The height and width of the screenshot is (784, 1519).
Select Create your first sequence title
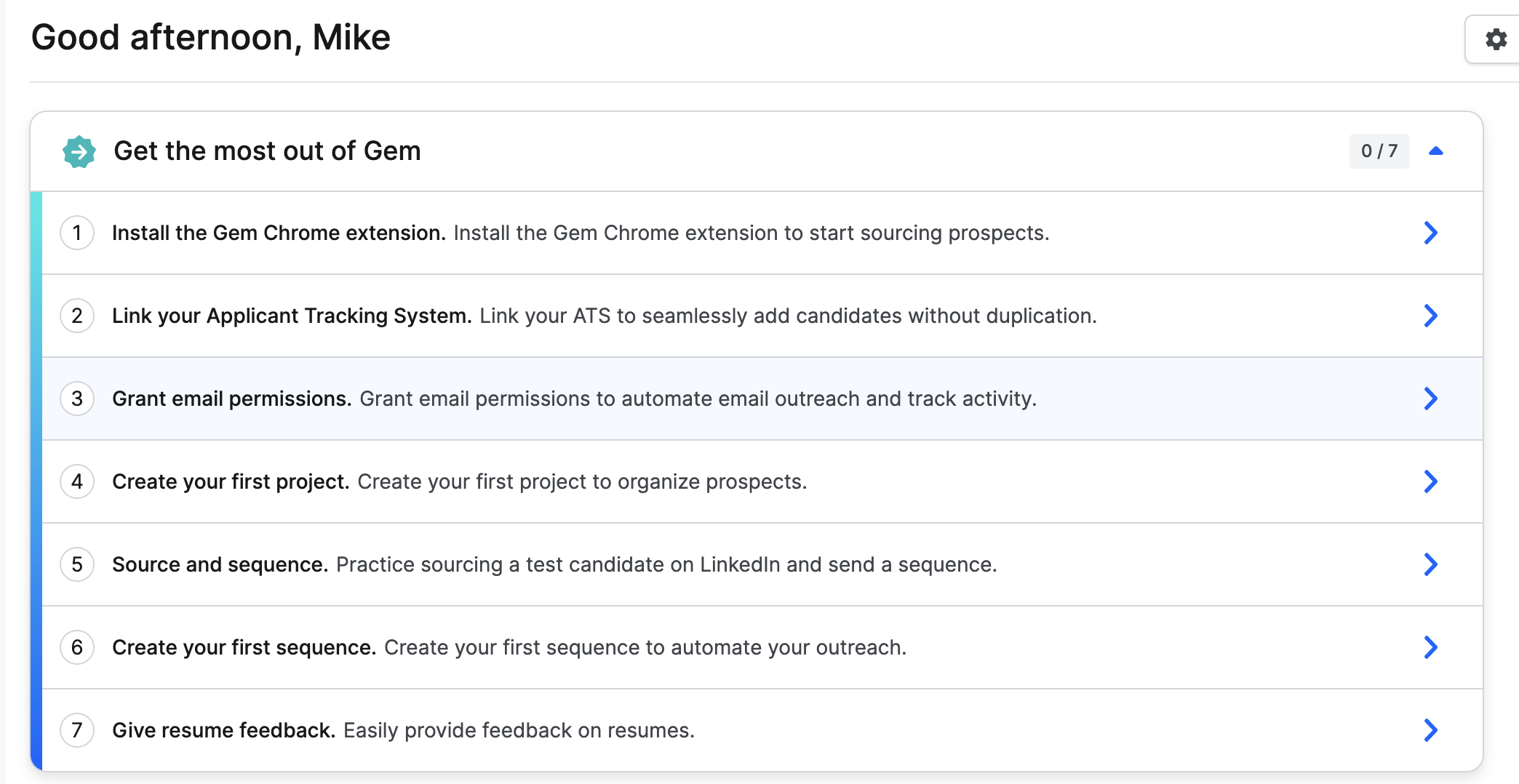(x=244, y=647)
